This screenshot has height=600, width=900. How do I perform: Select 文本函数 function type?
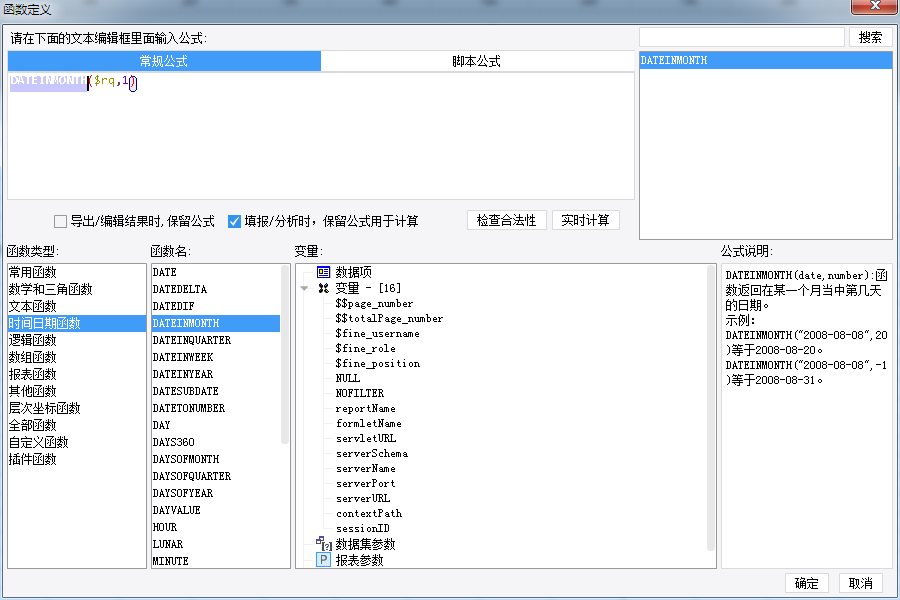pyautogui.click(x=77, y=306)
